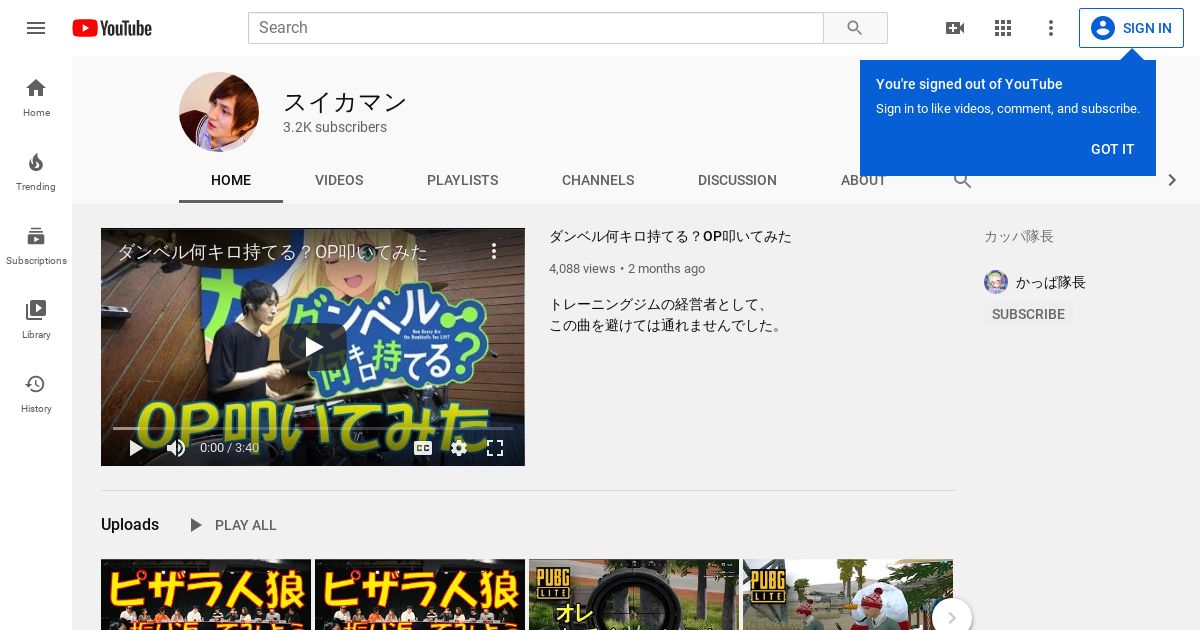This screenshot has width=1200, height=630.
Task: Open the PUBG Lite snowman thumbnail
Action: (848, 595)
